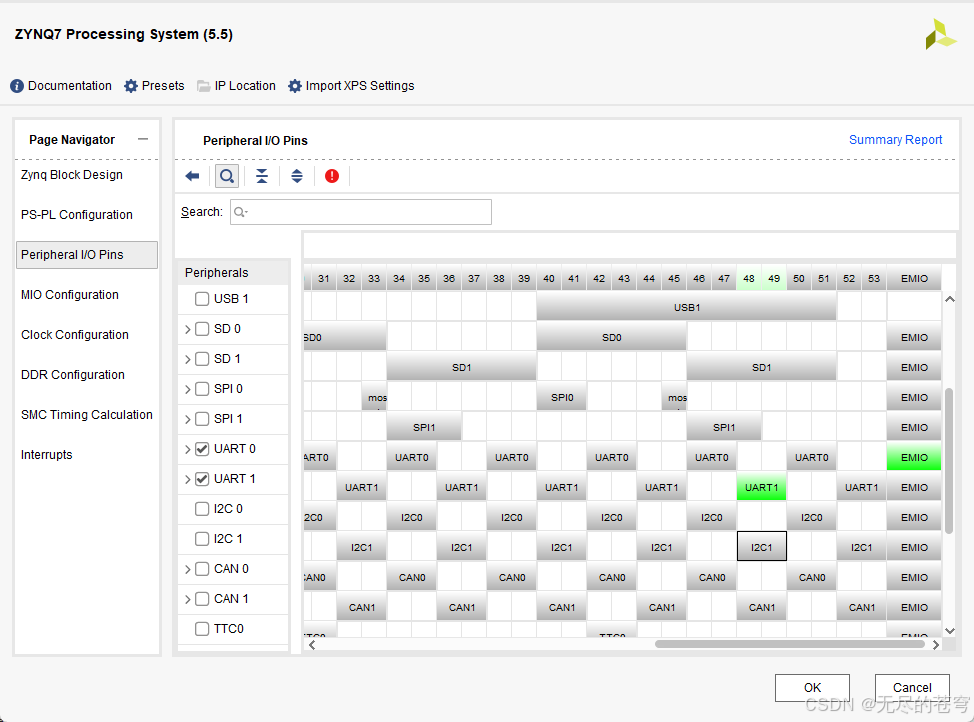Open MIO Configuration page
This screenshot has height=722, width=974.
pos(70,295)
